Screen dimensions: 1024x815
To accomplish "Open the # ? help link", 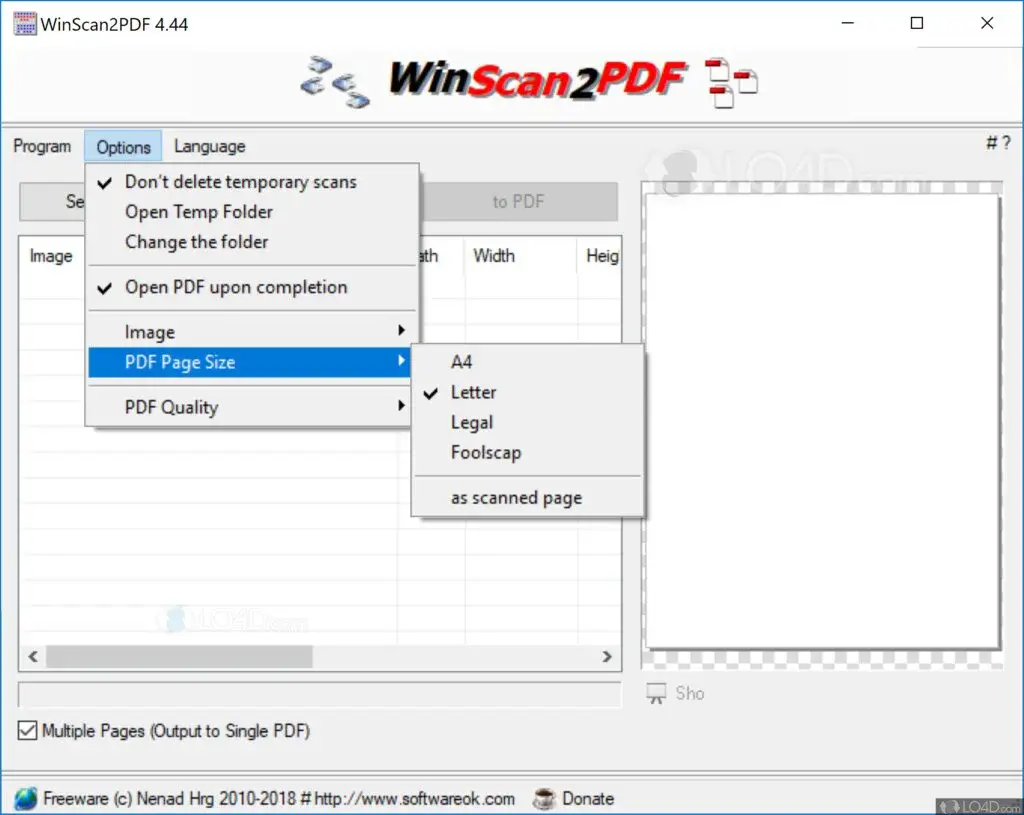I will (x=998, y=142).
